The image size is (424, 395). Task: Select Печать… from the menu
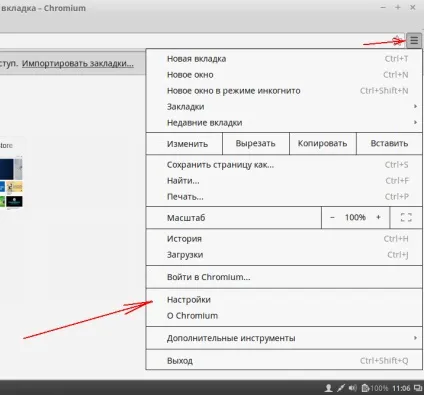(284, 197)
